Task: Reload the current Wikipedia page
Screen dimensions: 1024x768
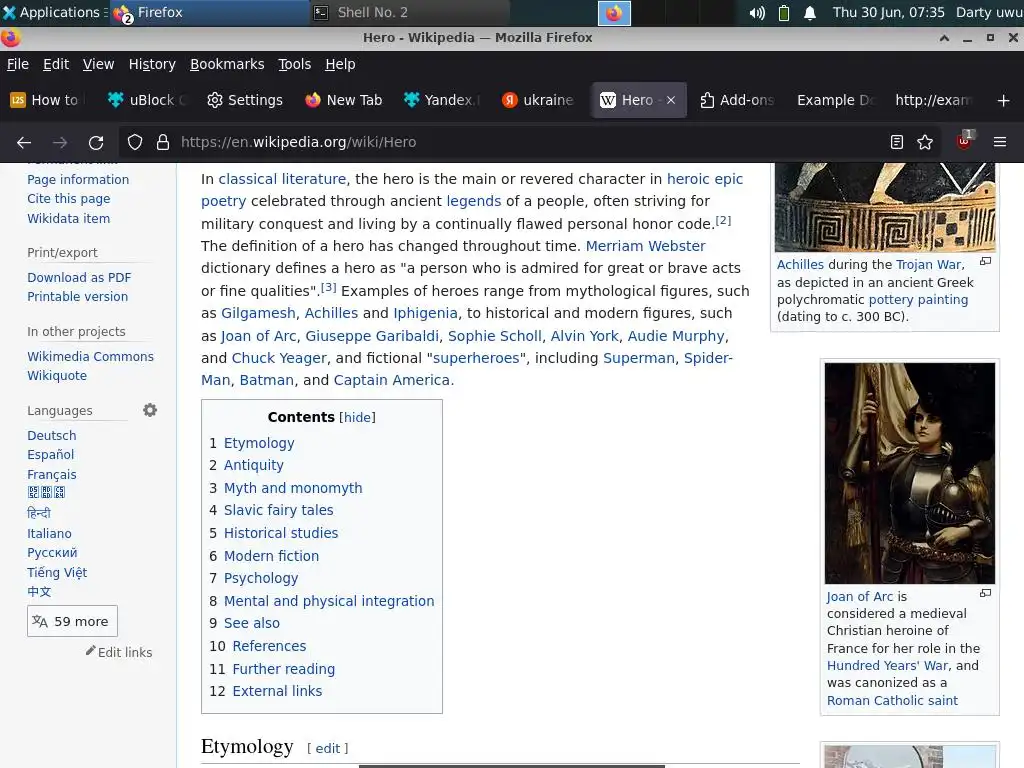Action: [x=96, y=142]
